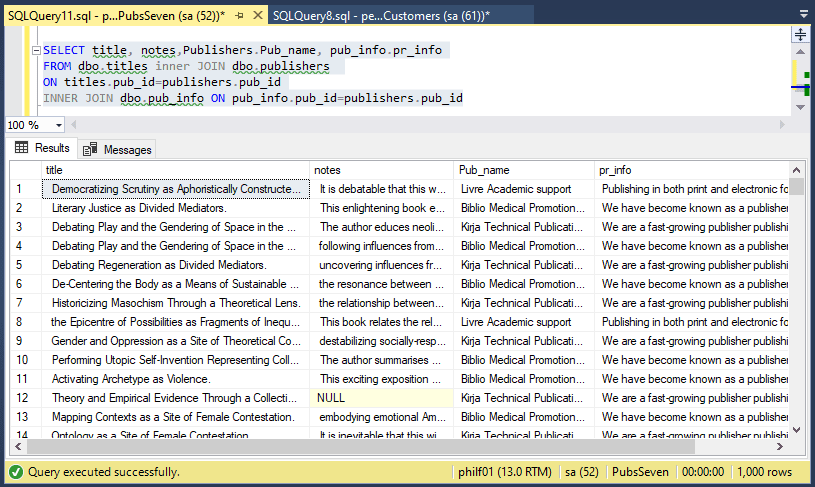Viewport: 815px width, 487px height.
Task: Click results grid scroll down arrow
Action: [x=796, y=430]
